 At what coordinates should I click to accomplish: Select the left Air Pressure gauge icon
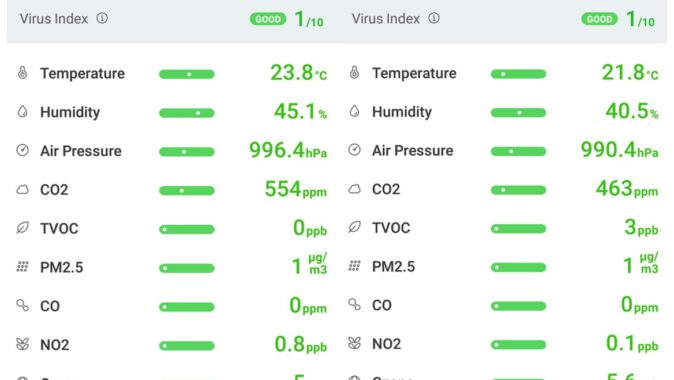[22, 150]
